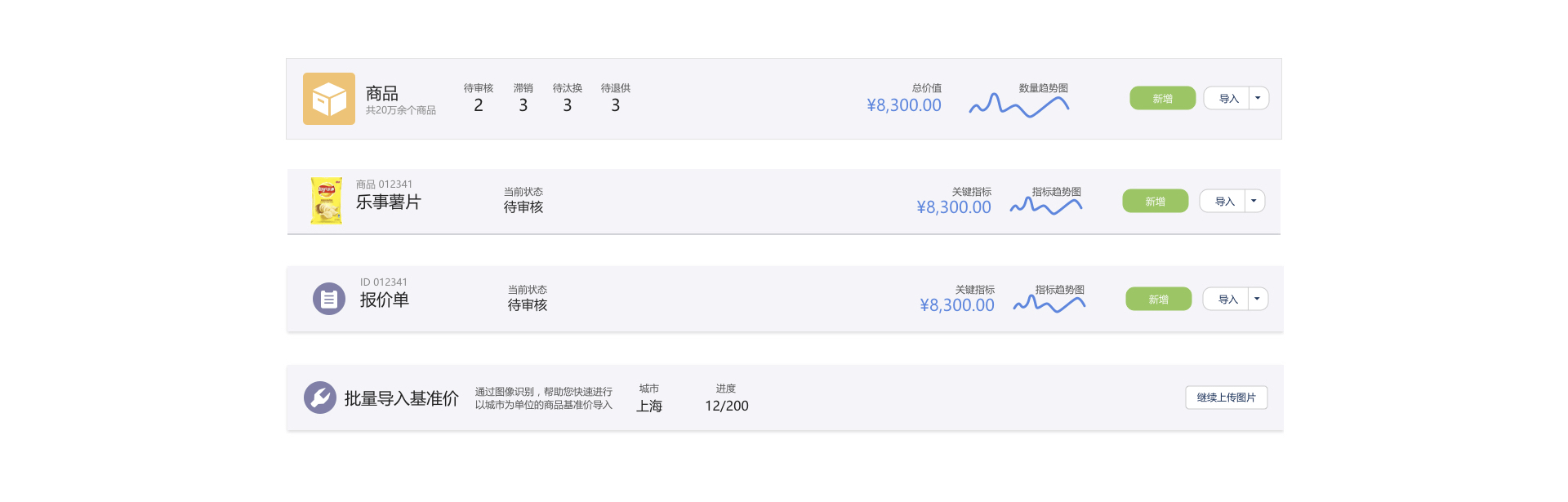The width and height of the screenshot is (1568, 502).
Task: Click the orange product box icon
Action: click(x=329, y=99)
